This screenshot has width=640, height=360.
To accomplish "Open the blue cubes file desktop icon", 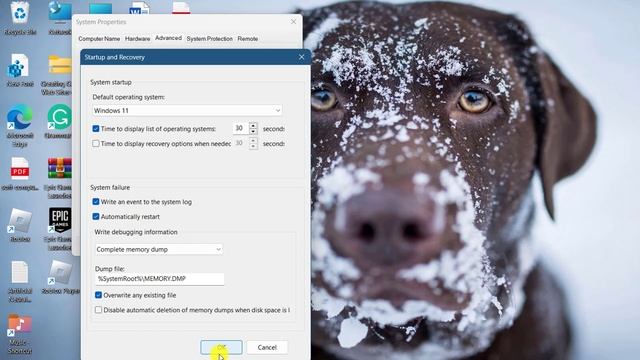I will [x=20, y=69].
